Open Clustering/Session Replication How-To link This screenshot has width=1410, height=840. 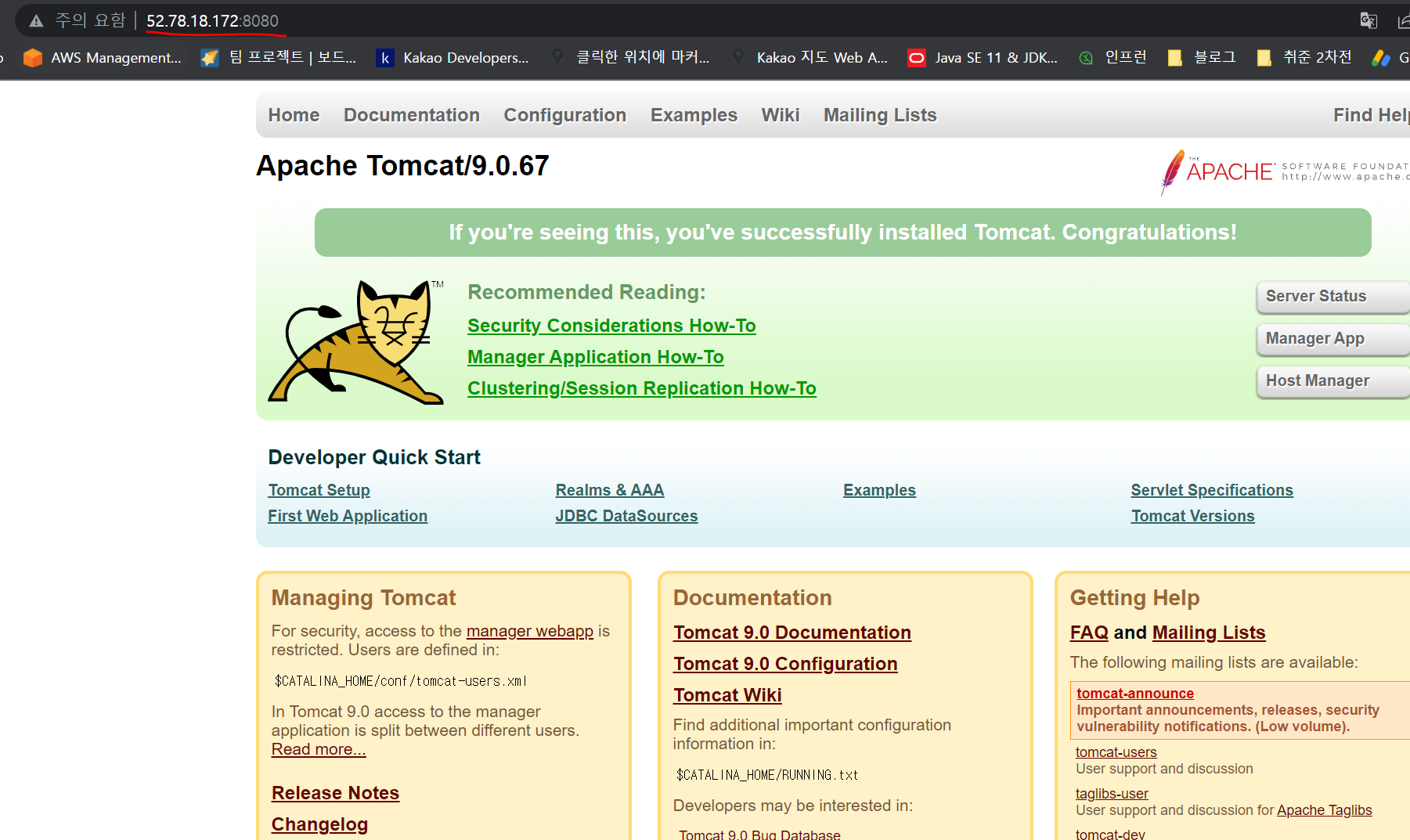tap(642, 388)
